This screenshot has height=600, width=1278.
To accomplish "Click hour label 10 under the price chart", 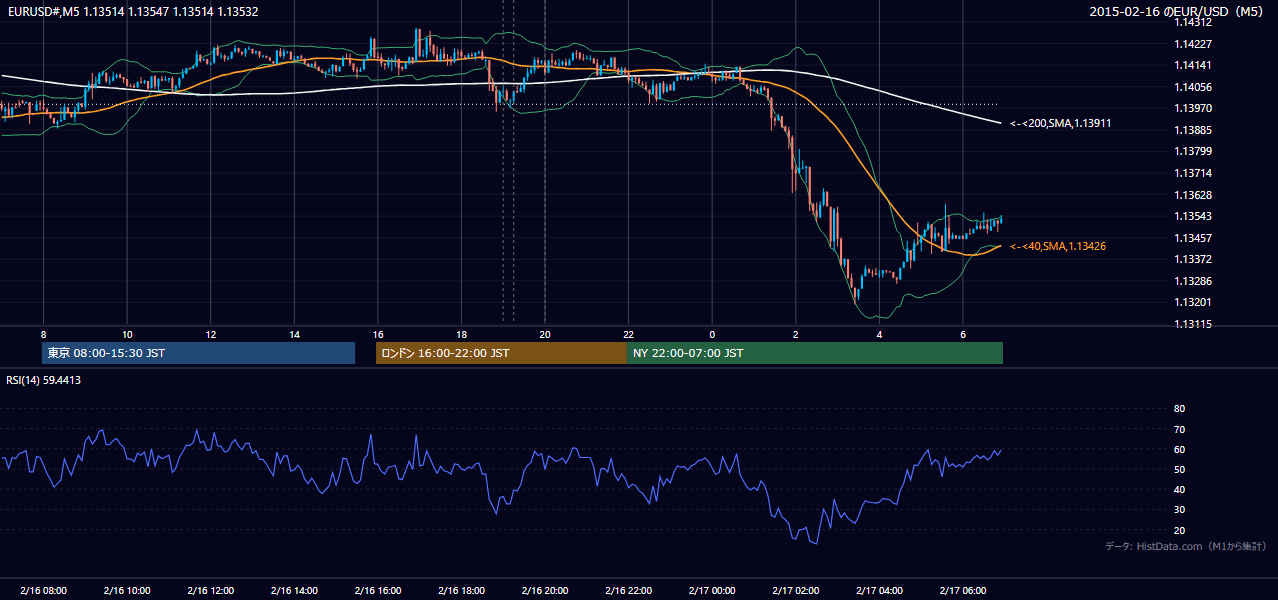I will pos(127,334).
